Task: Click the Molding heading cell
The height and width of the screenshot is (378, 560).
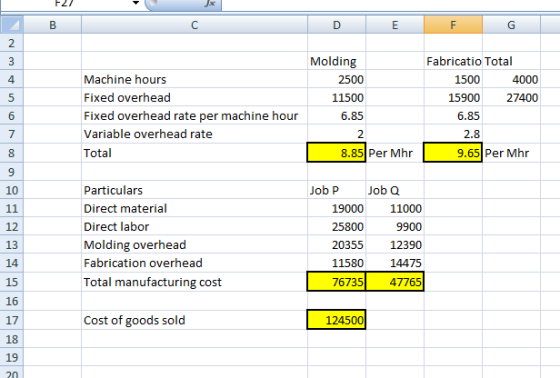Action: tap(336, 61)
